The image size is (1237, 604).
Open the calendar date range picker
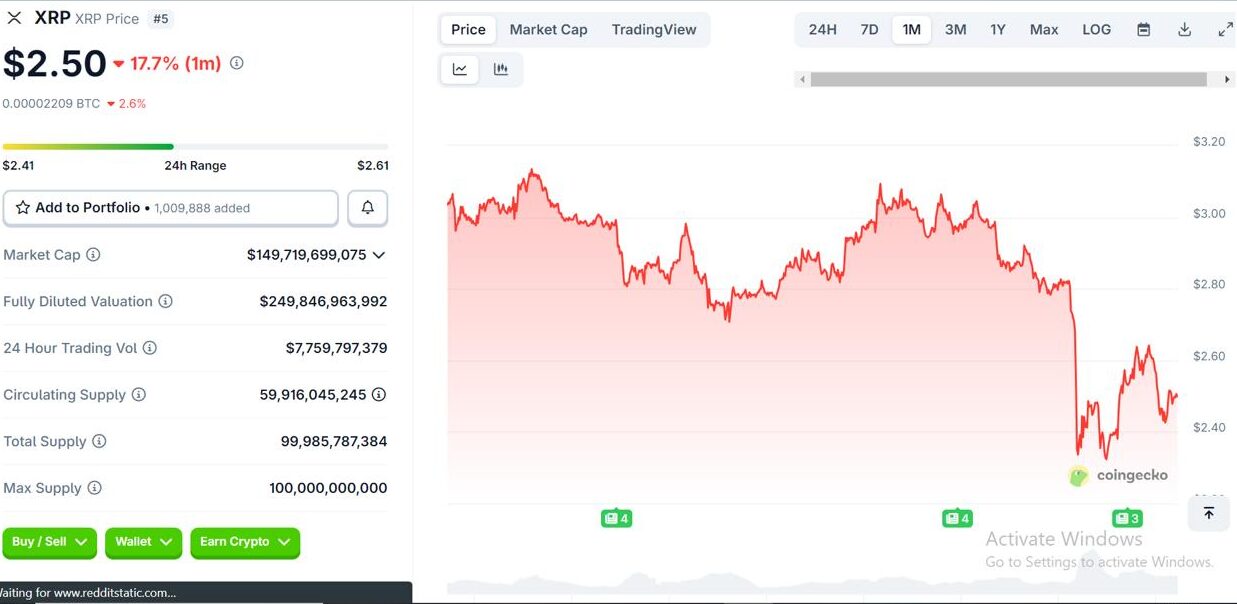click(x=1143, y=30)
